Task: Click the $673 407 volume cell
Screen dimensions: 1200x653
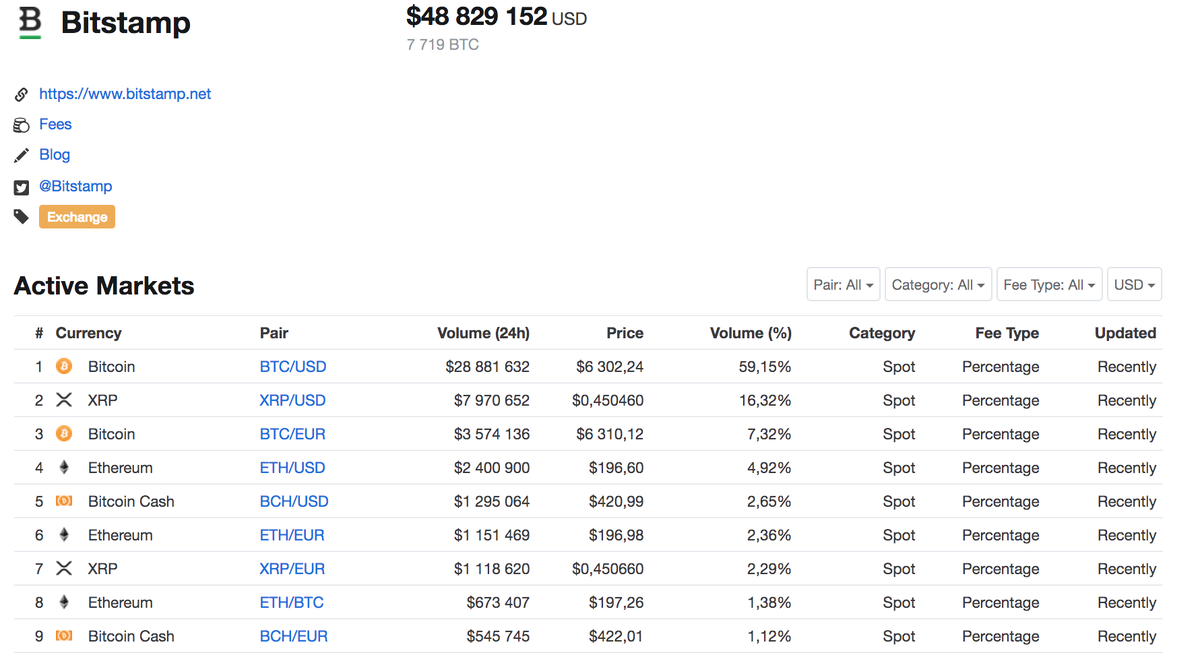Action: pyautogui.click(x=498, y=602)
